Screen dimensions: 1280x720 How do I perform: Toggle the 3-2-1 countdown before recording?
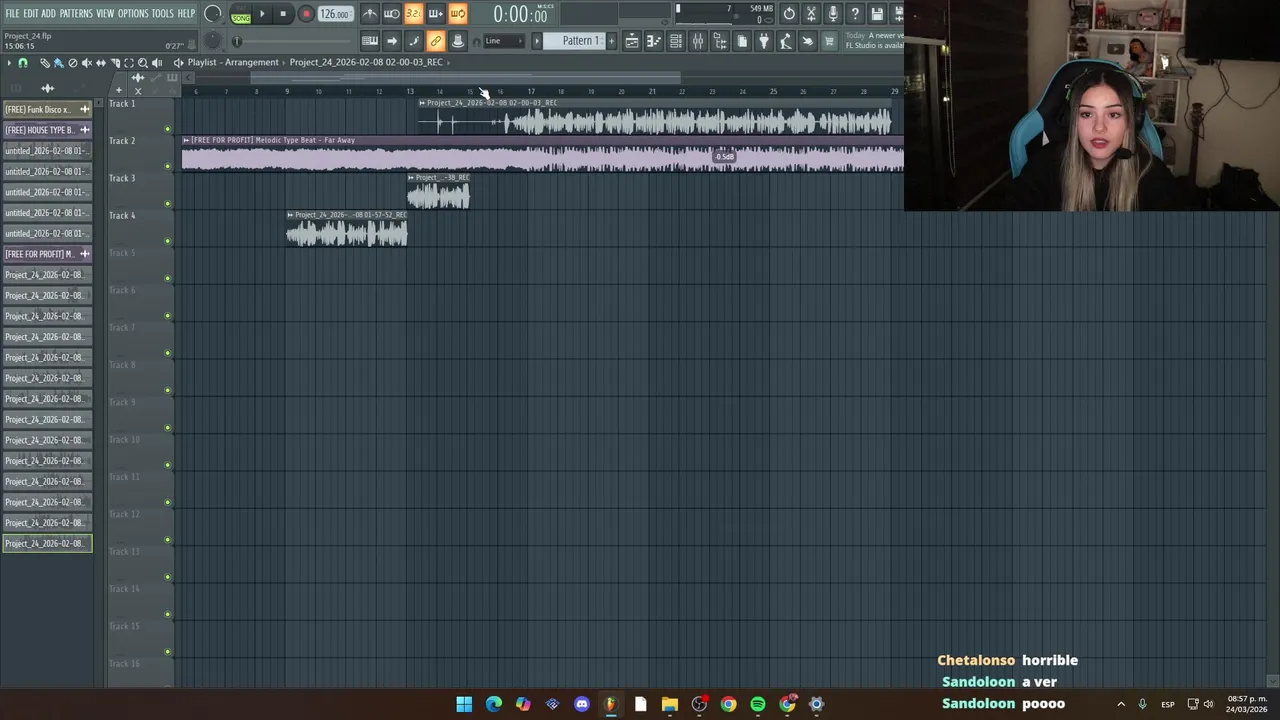click(413, 14)
